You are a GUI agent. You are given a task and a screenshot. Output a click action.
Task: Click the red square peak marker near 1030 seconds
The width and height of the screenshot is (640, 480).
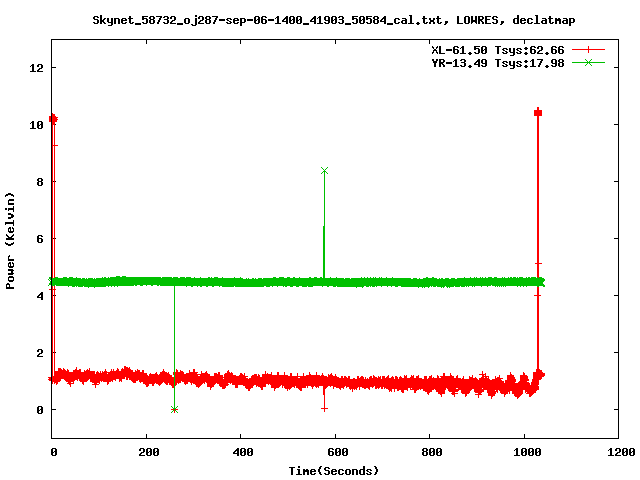(x=538, y=113)
